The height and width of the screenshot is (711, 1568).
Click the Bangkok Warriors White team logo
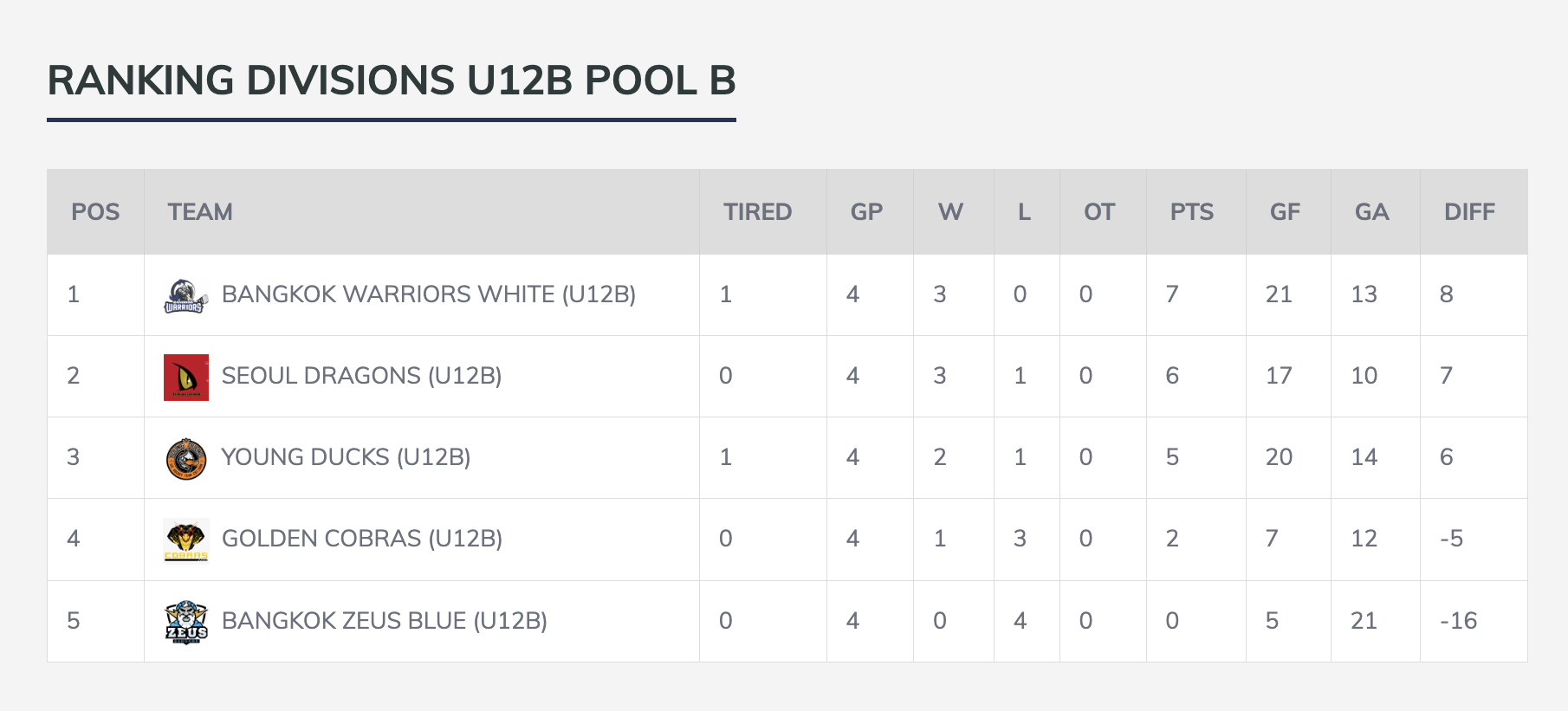[x=185, y=295]
